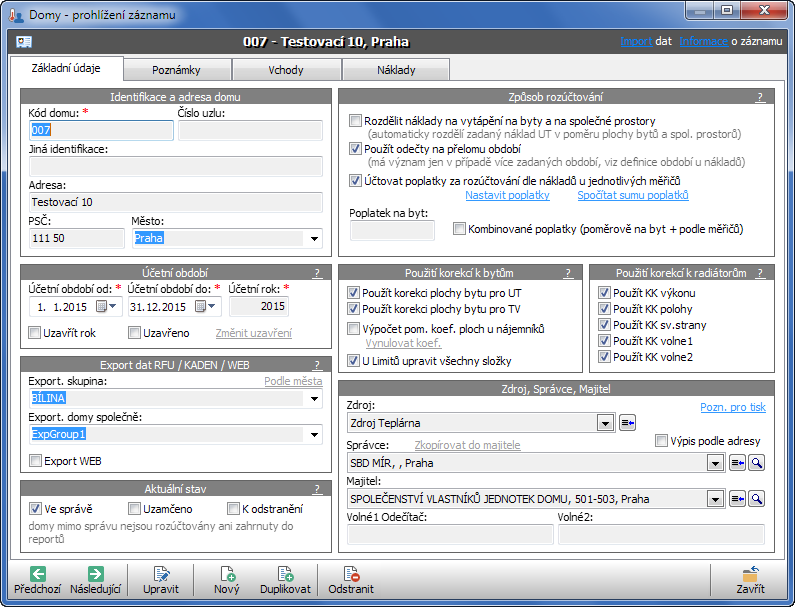Click the Domy window title icon
Screen dimensions: 795x607
pos(16,15)
